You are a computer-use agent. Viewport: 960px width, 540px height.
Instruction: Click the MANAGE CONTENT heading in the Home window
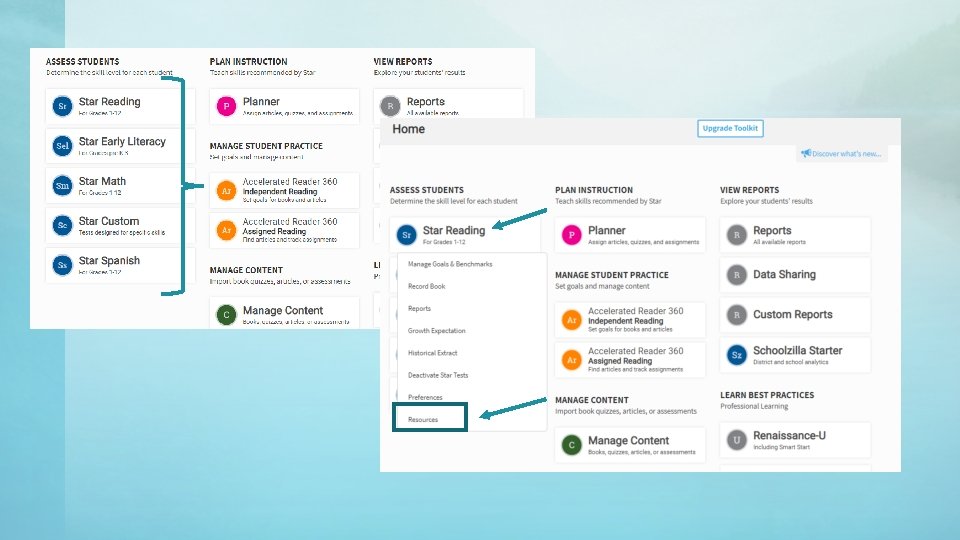click(x=591, y=400)
